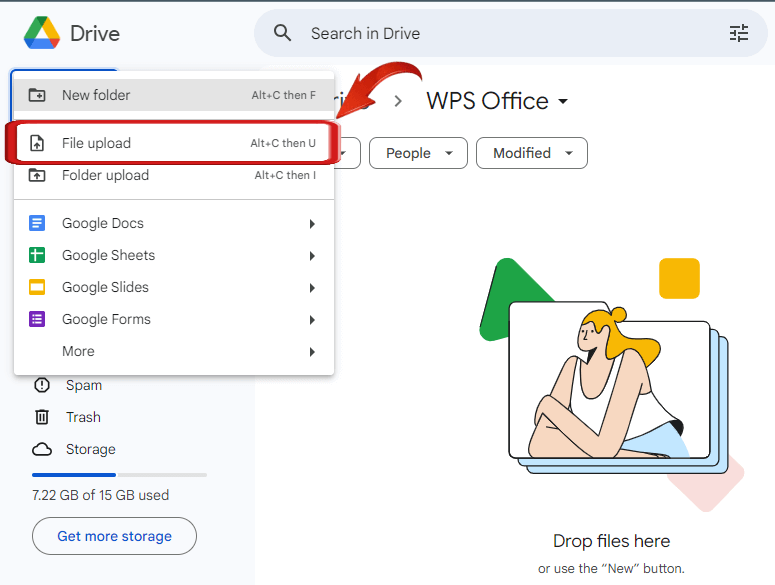Open the More menu item
775x585 pixels.
point(174,351)
